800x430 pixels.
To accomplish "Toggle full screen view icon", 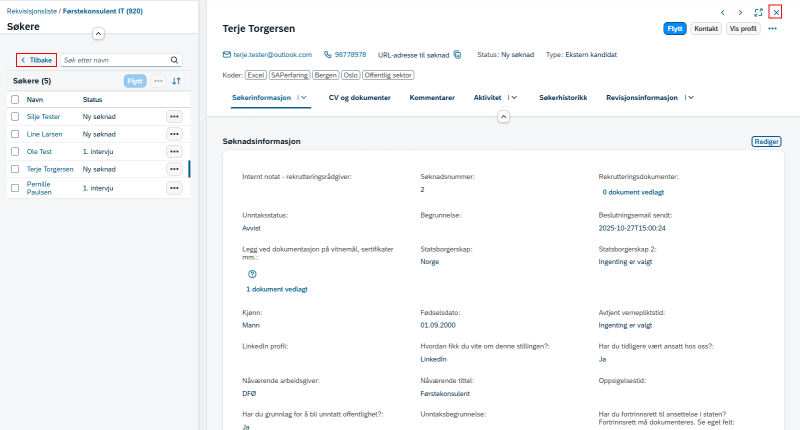I will click(758, 12).
